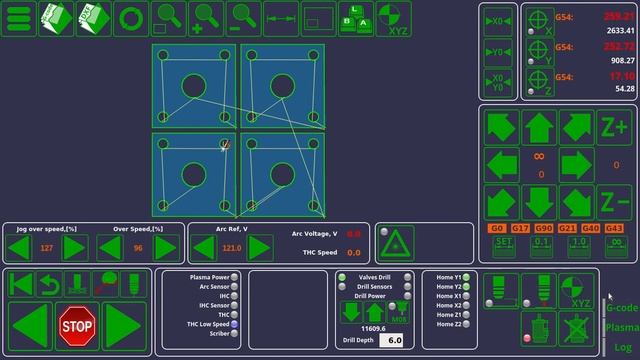Select the 0.1 jog step button

pyautogui.click(x=541, y=247)
